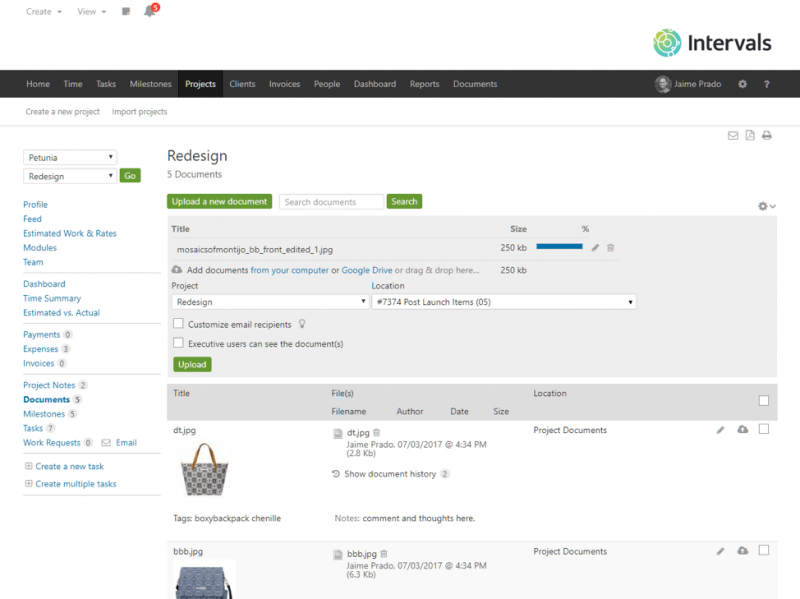Click Create a new project link
800x599 pixels.
(x=62, y=111)
